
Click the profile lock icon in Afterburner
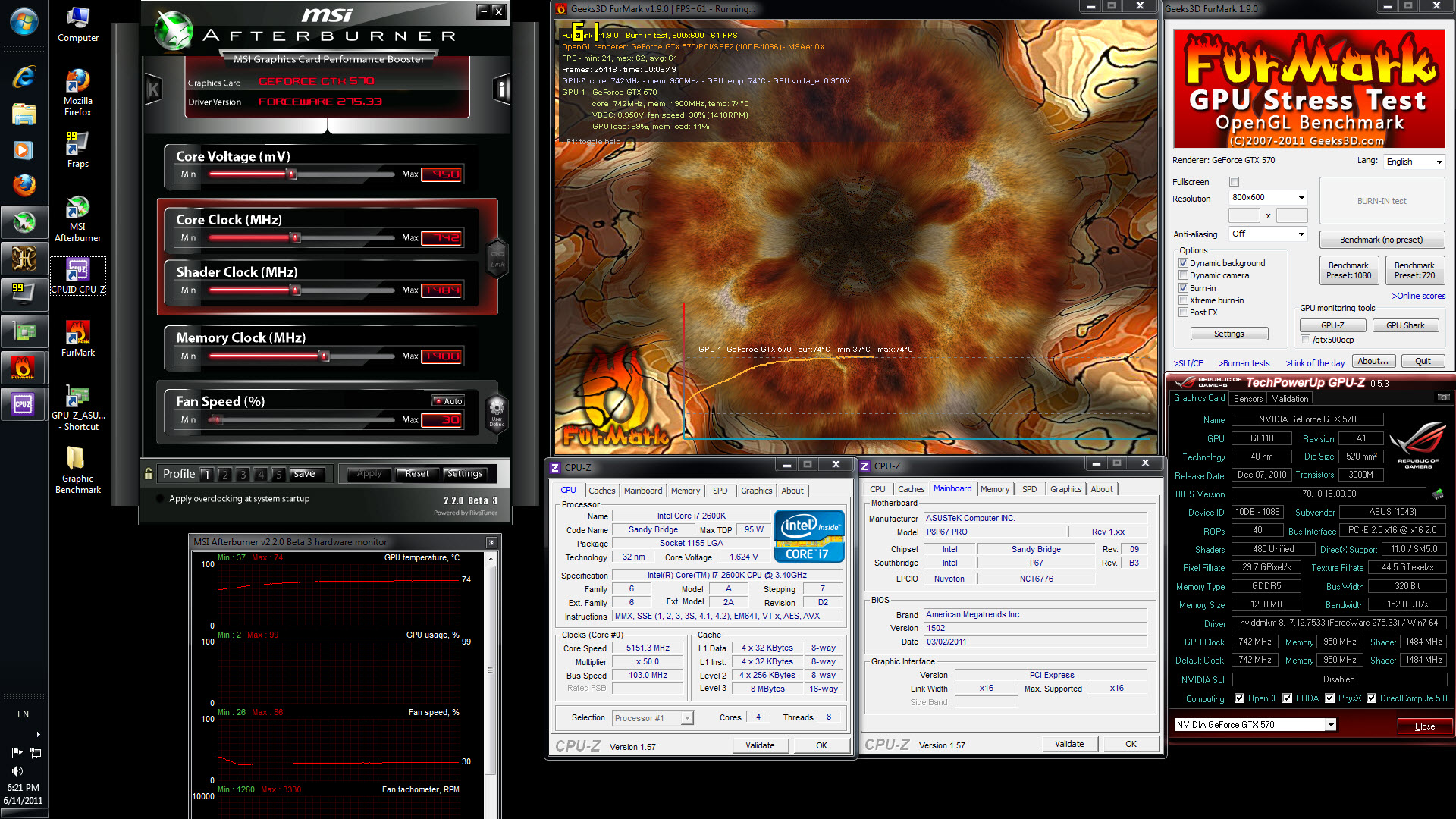(149, 473)
